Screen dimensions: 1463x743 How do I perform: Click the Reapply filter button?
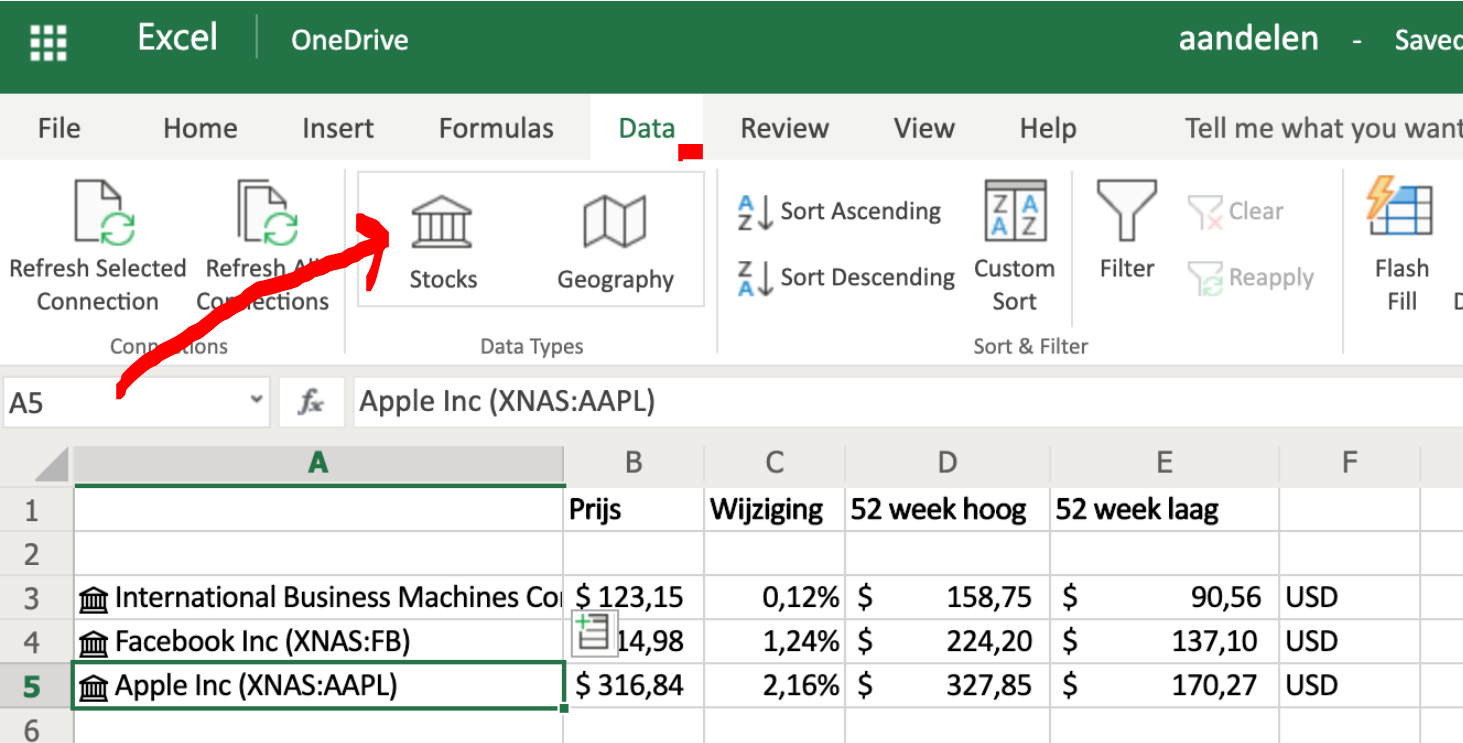(x=1250, y=277)
